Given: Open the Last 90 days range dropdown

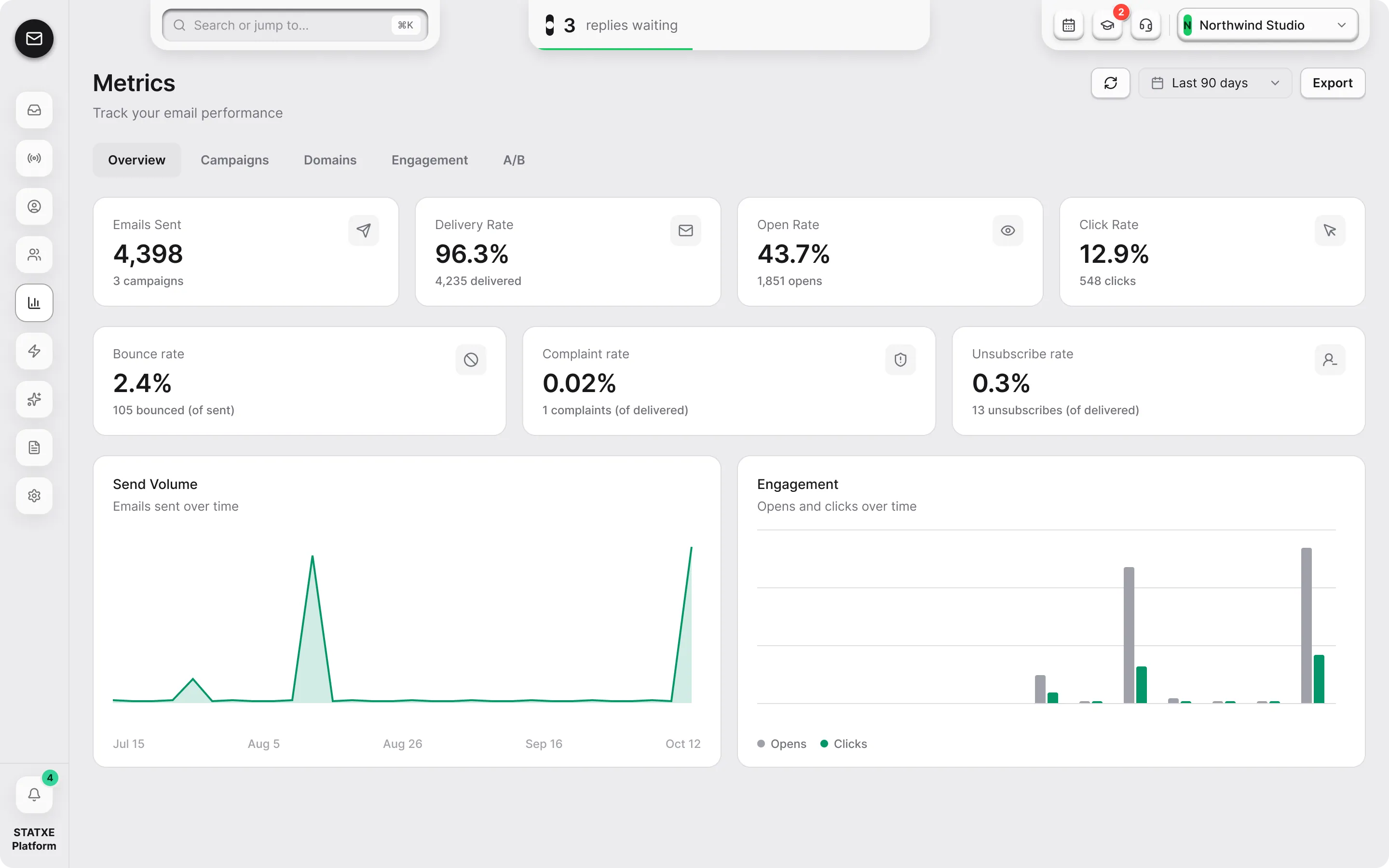Looking at the screenshot, I should (x=1215, y=83).
